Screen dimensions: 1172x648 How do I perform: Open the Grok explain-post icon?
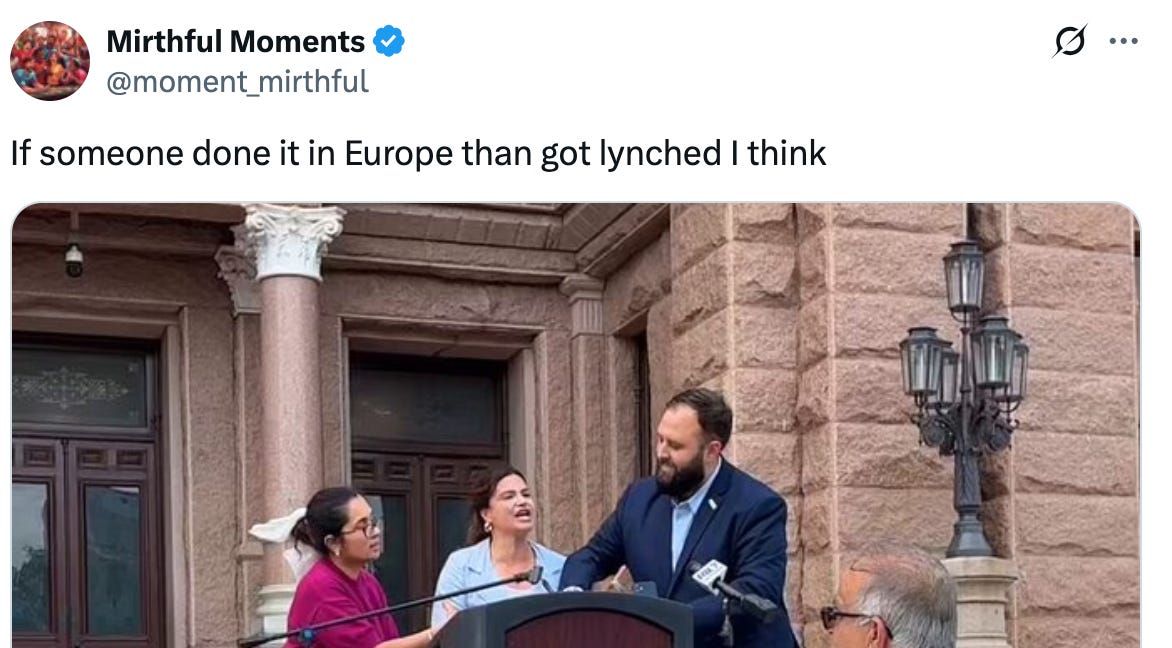1070,41
